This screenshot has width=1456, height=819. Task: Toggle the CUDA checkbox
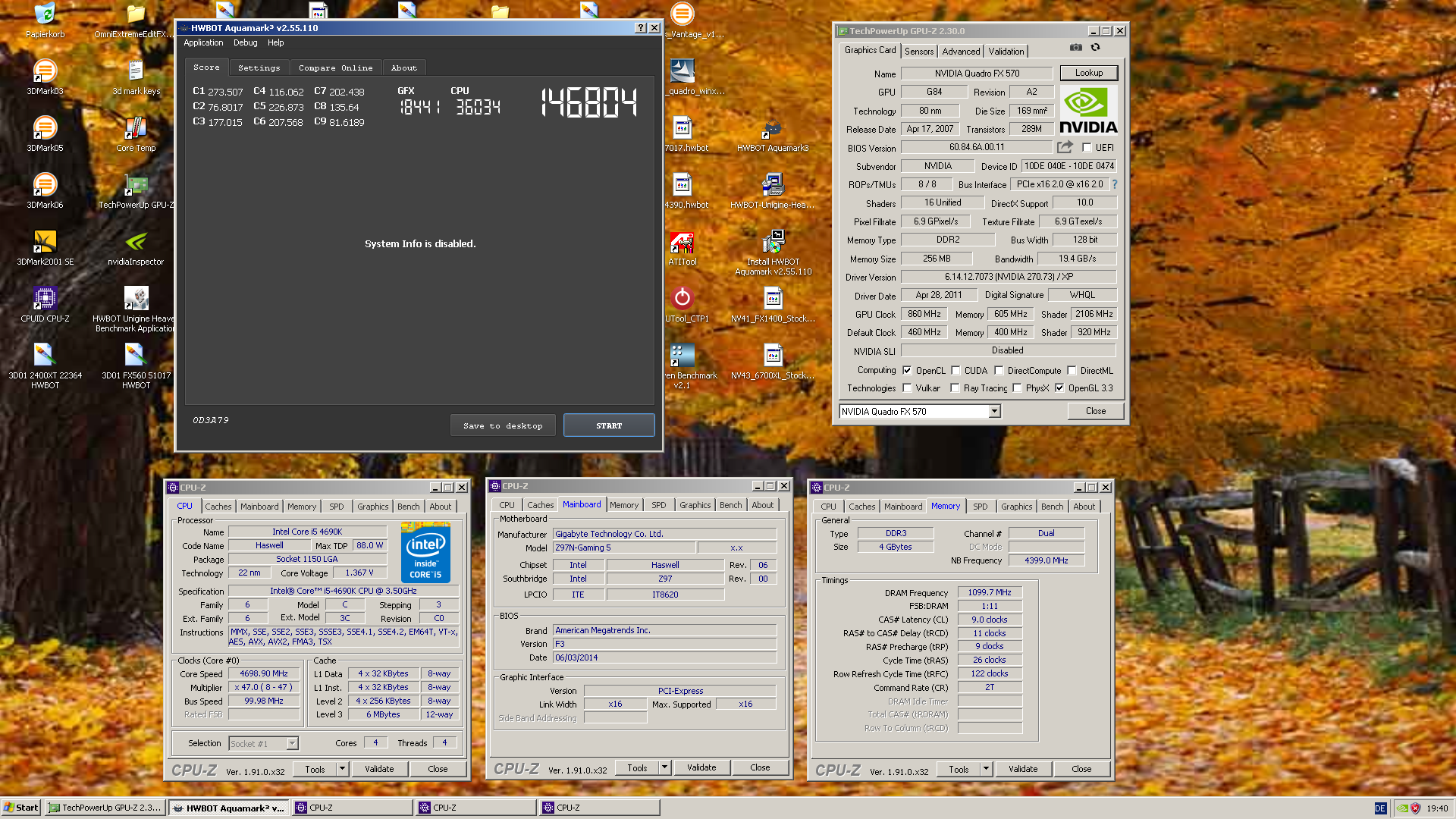955,370
